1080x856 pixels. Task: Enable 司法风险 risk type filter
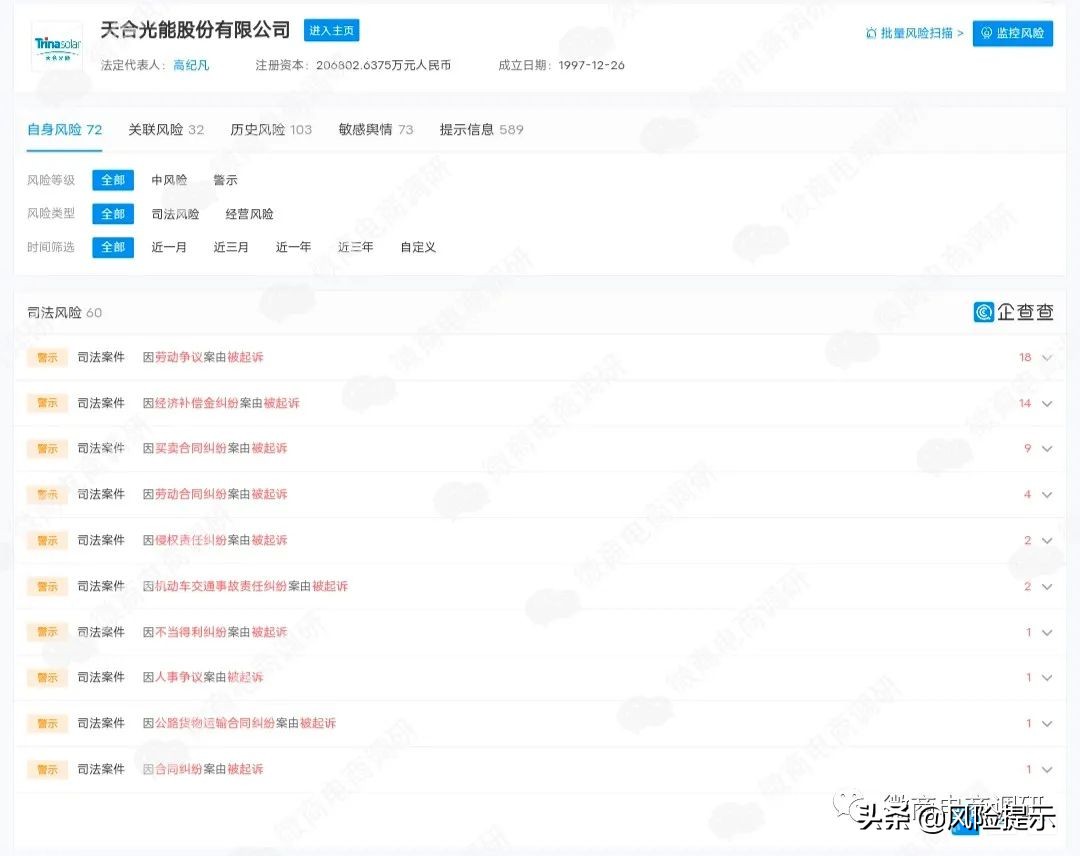(x=175, y=213)
